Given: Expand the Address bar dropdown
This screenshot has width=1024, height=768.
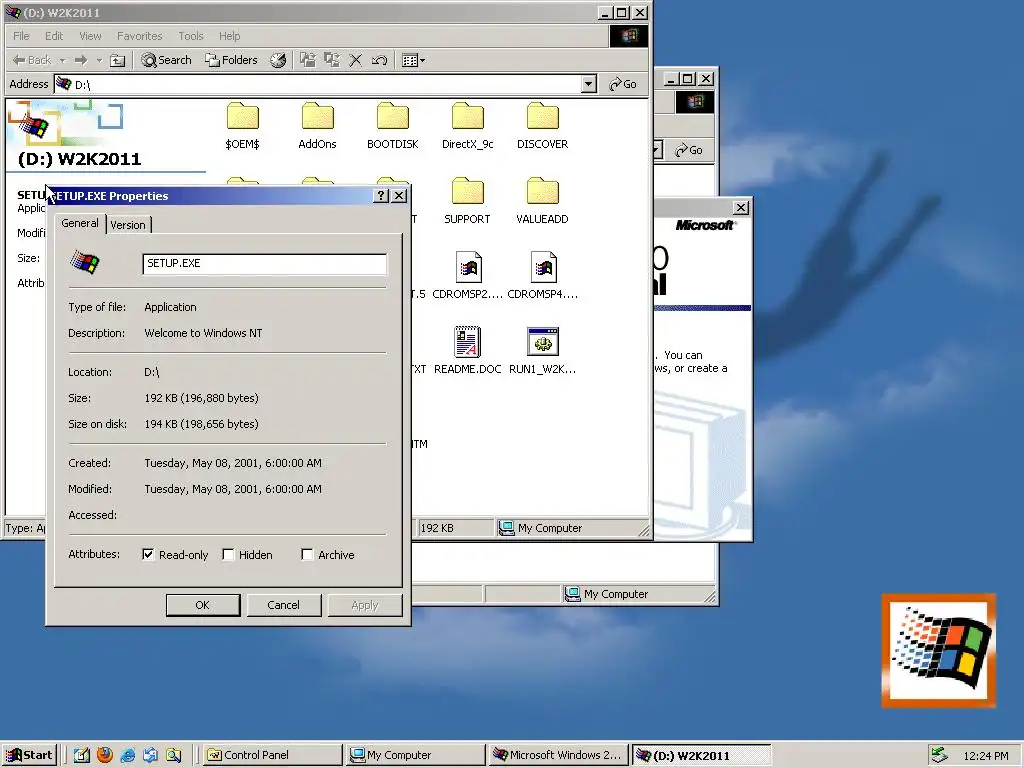Looking at the screenshot, I should [588, 84].
